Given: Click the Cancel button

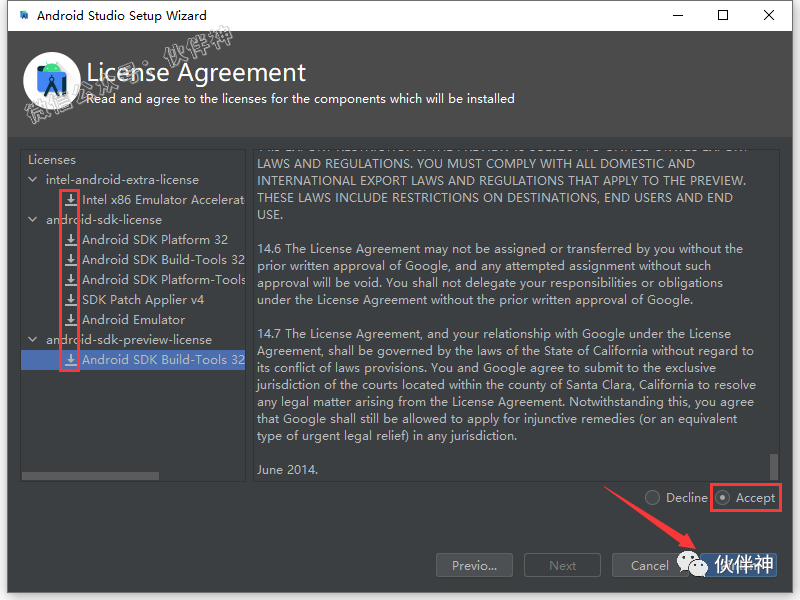Looking at the screenshot, I should pos(649,565).
